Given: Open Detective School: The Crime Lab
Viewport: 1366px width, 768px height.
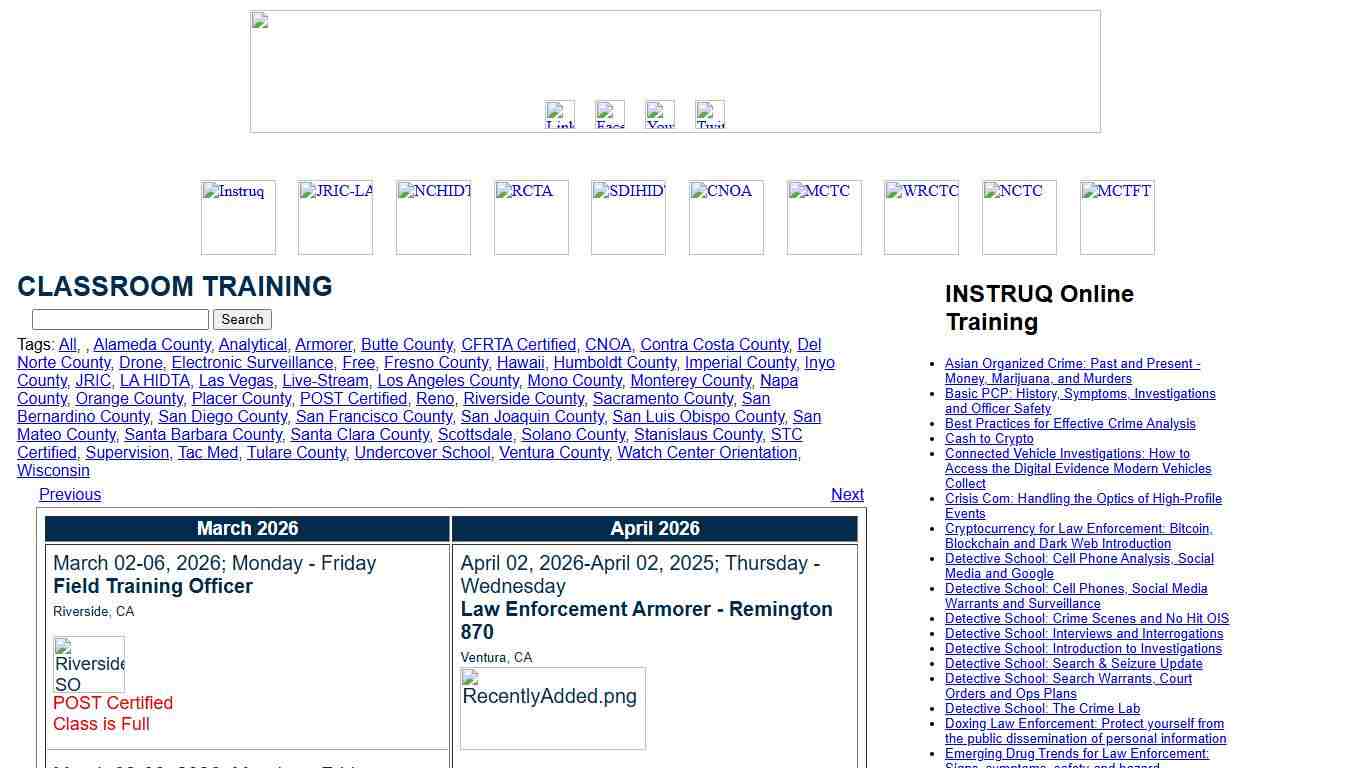Looking at the screenshot, I should [1042, 709].
